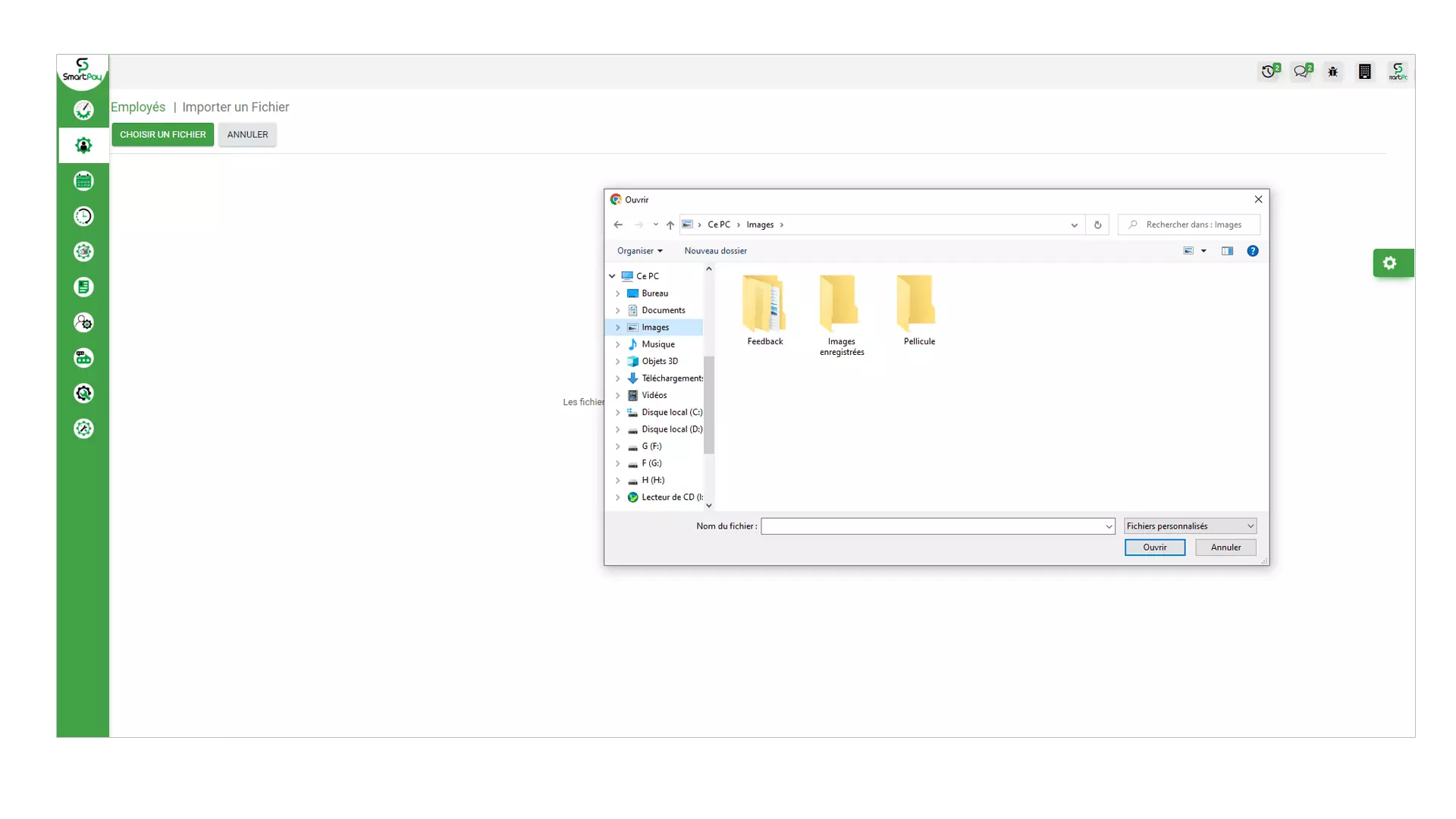
Task: Expand the Documents tree node
Action: click(x=618, y=310)
